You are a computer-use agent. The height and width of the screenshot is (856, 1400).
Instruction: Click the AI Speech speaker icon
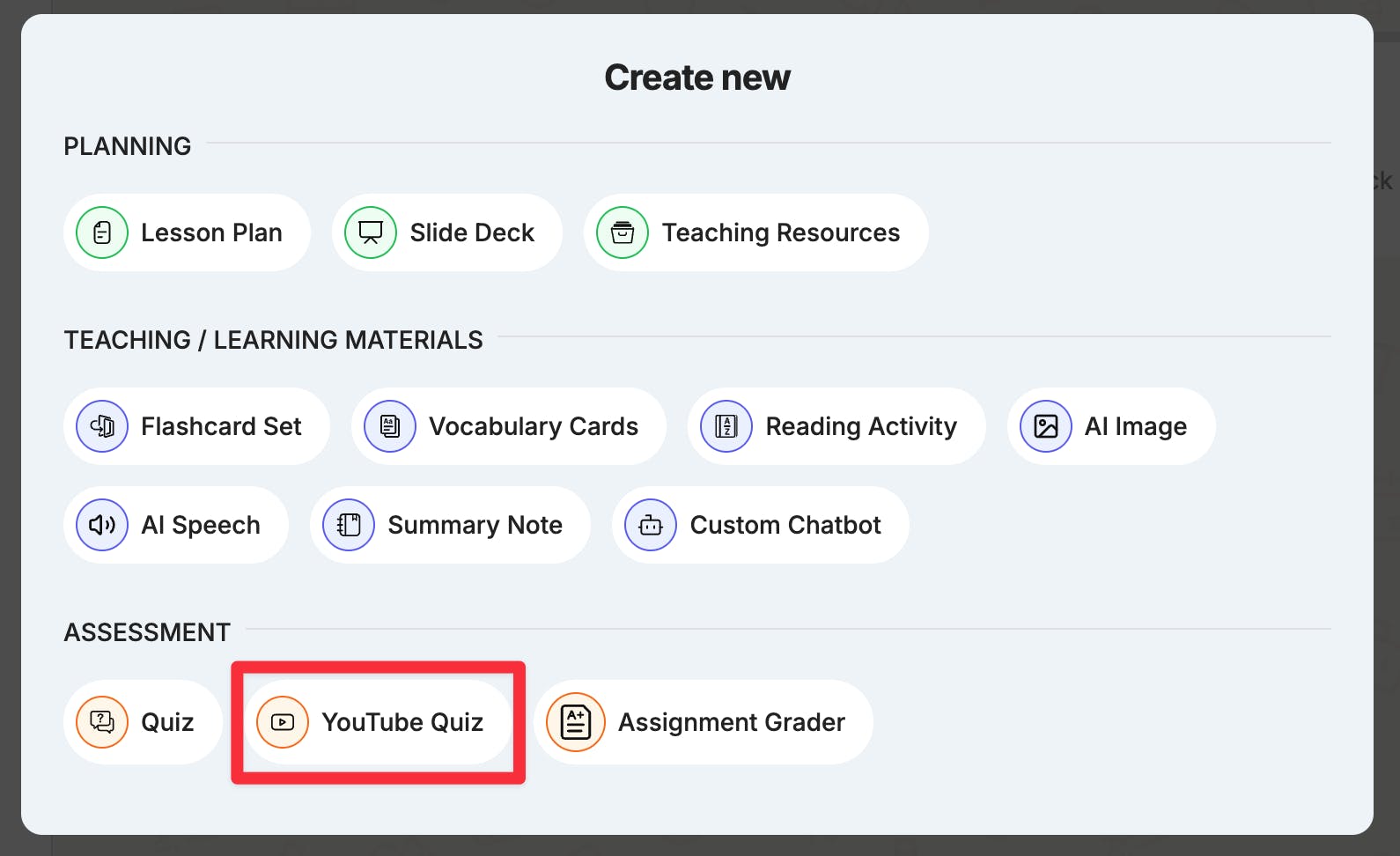click(102, 525)
